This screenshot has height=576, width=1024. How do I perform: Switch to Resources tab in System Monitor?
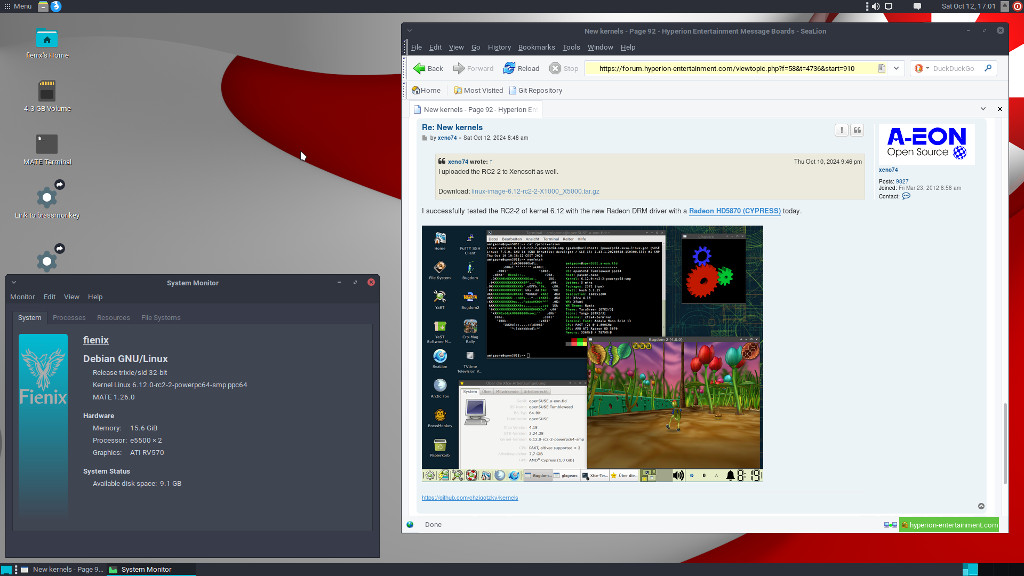point(113,317)
